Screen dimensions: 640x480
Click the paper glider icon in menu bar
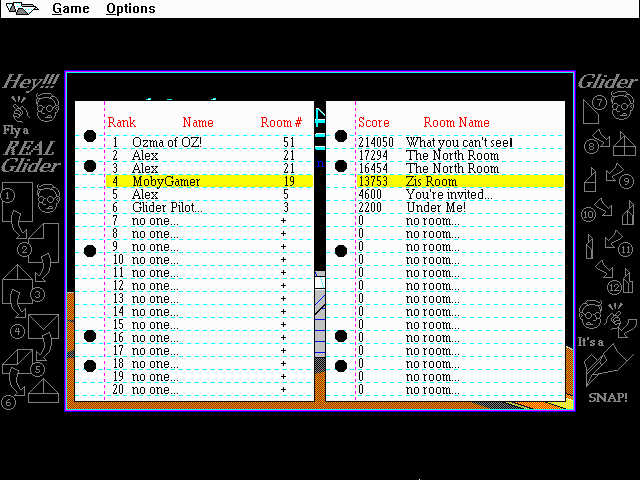click(x=21, y=9)
